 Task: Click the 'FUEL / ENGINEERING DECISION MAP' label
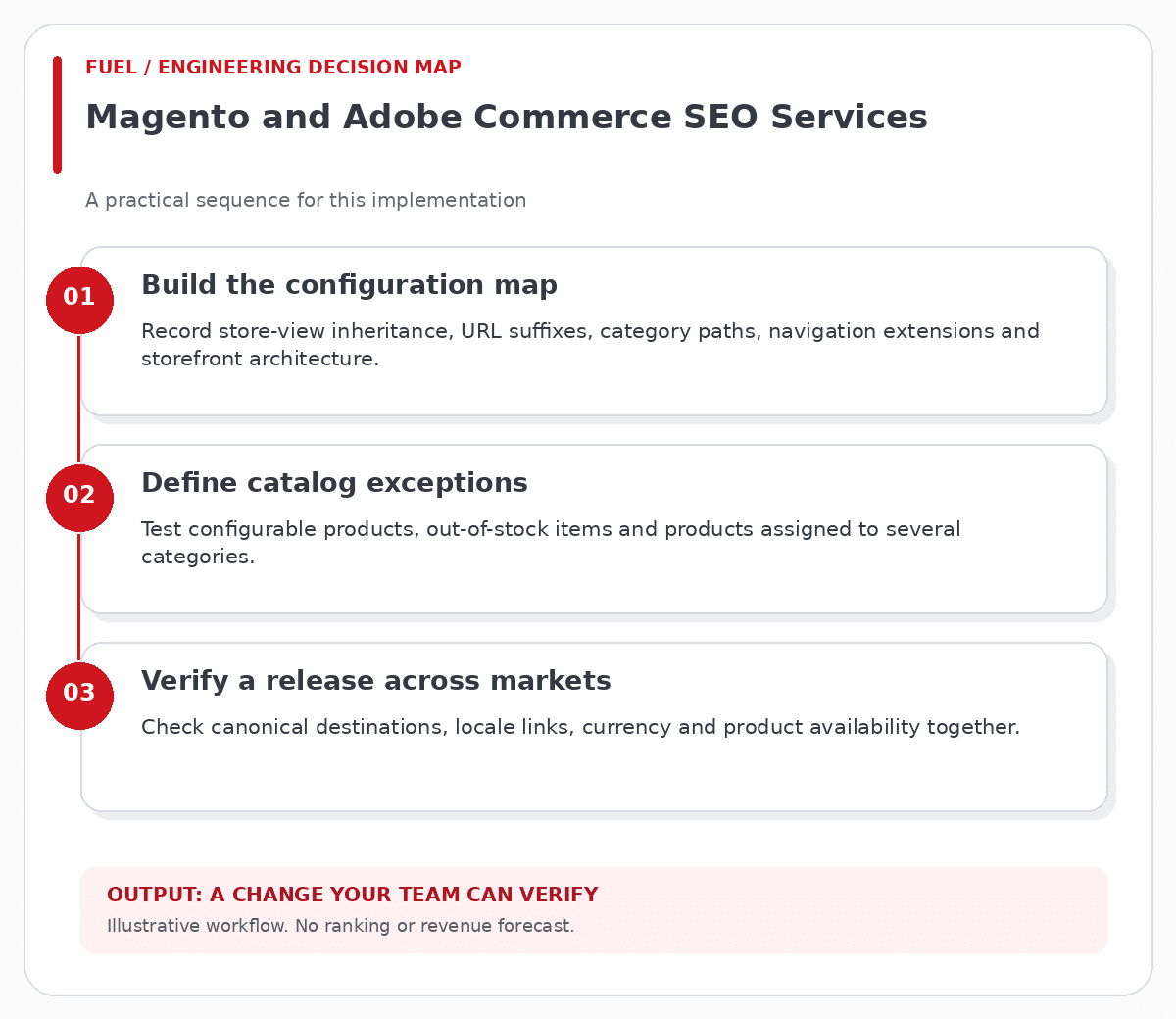(273, 68)
